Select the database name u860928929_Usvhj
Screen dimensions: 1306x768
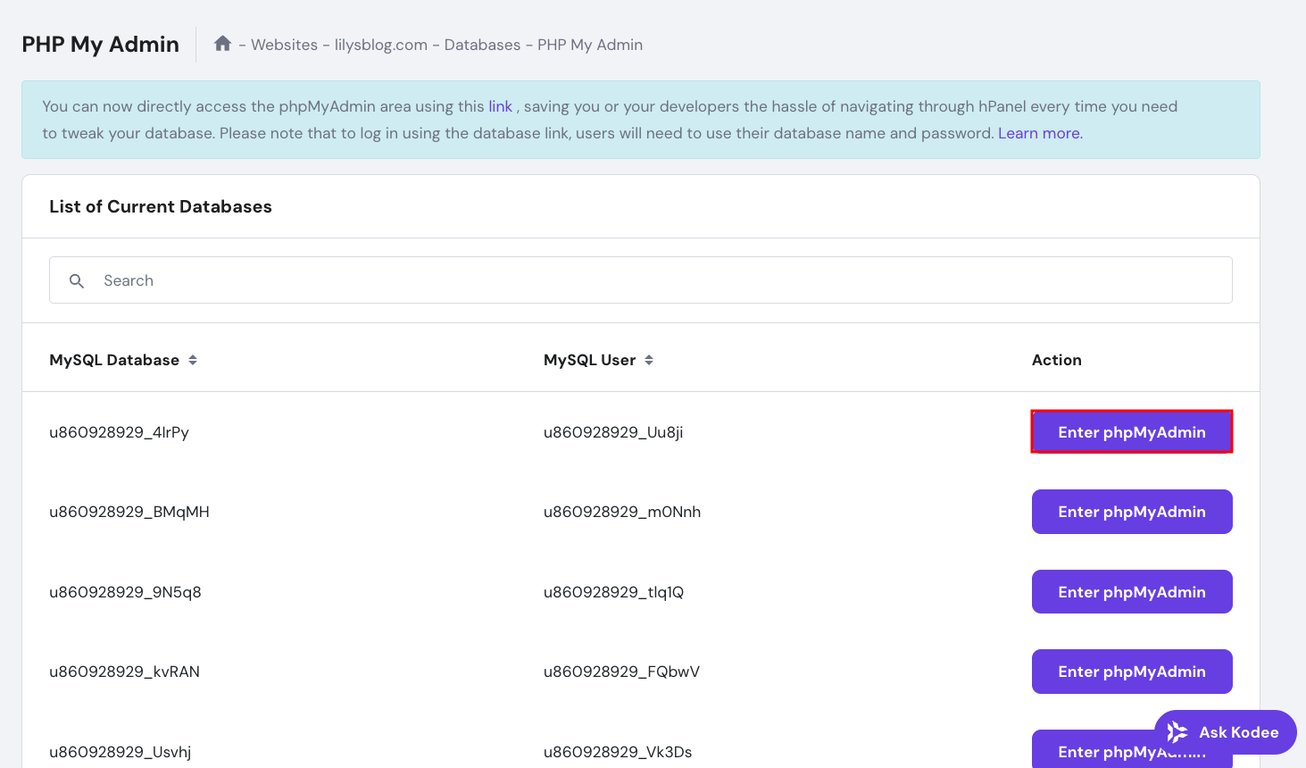click(119, 751)
